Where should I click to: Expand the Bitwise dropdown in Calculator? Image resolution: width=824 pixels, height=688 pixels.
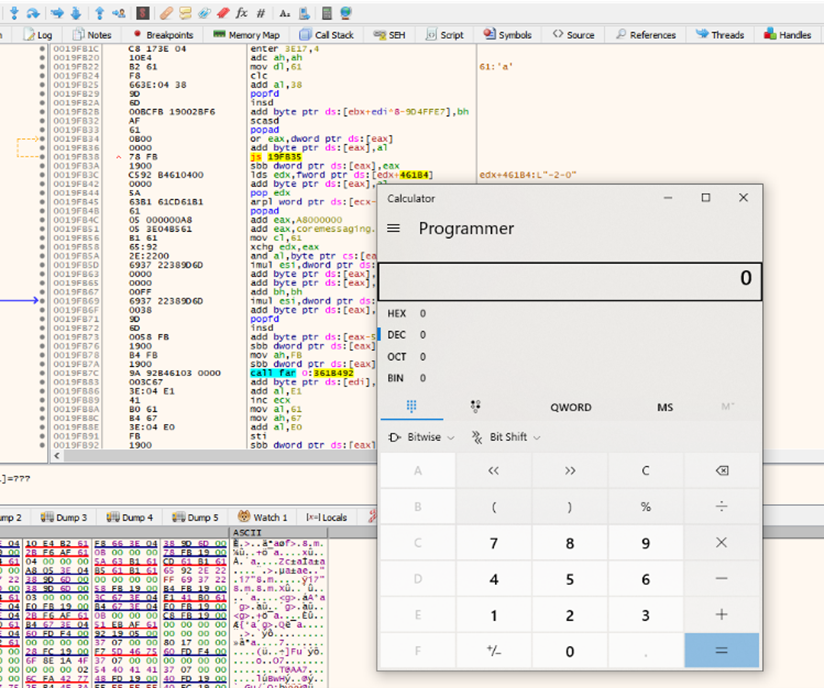click(421, 437)
